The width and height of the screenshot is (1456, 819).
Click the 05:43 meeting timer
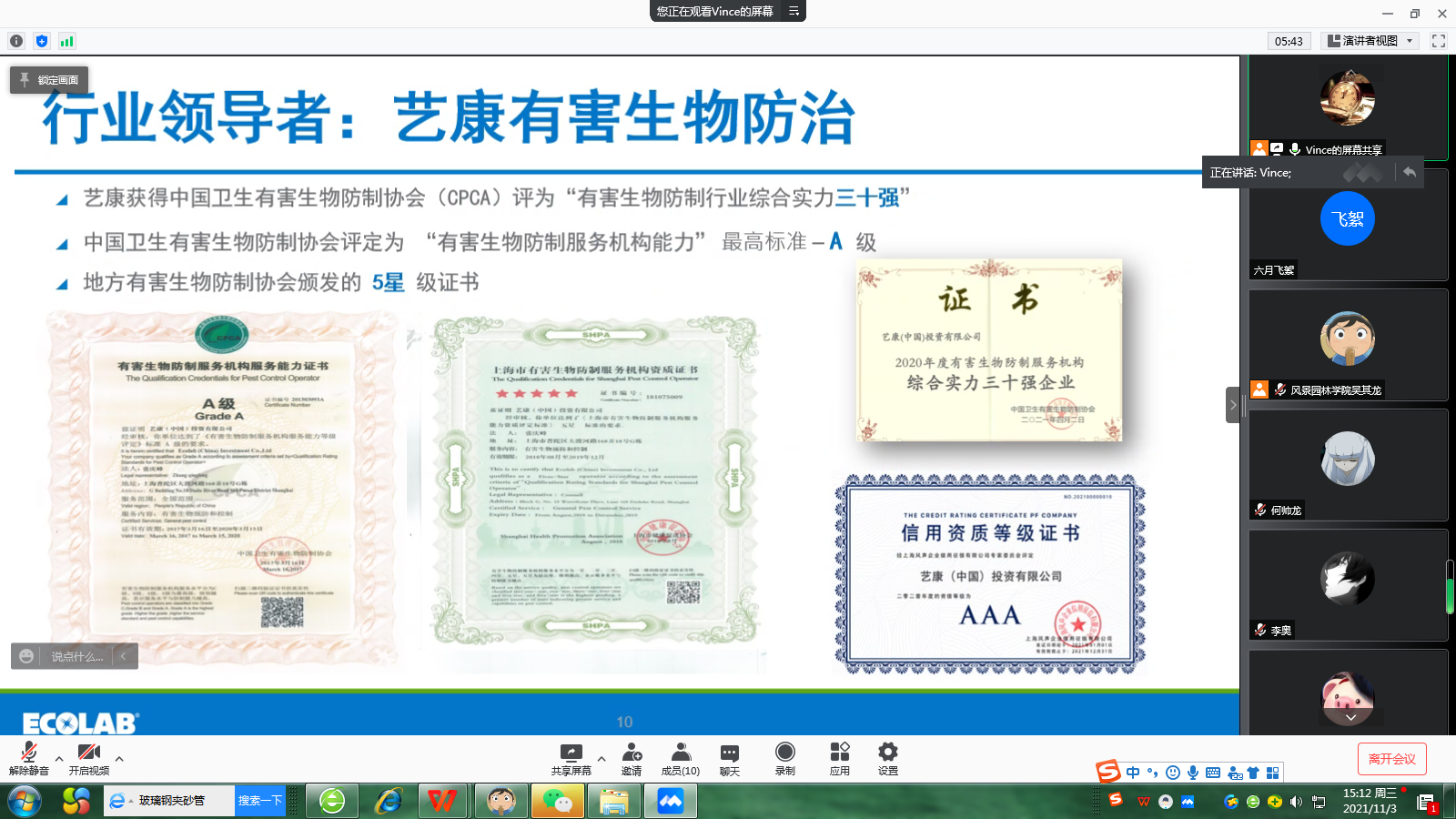(x=1289, y=41)
